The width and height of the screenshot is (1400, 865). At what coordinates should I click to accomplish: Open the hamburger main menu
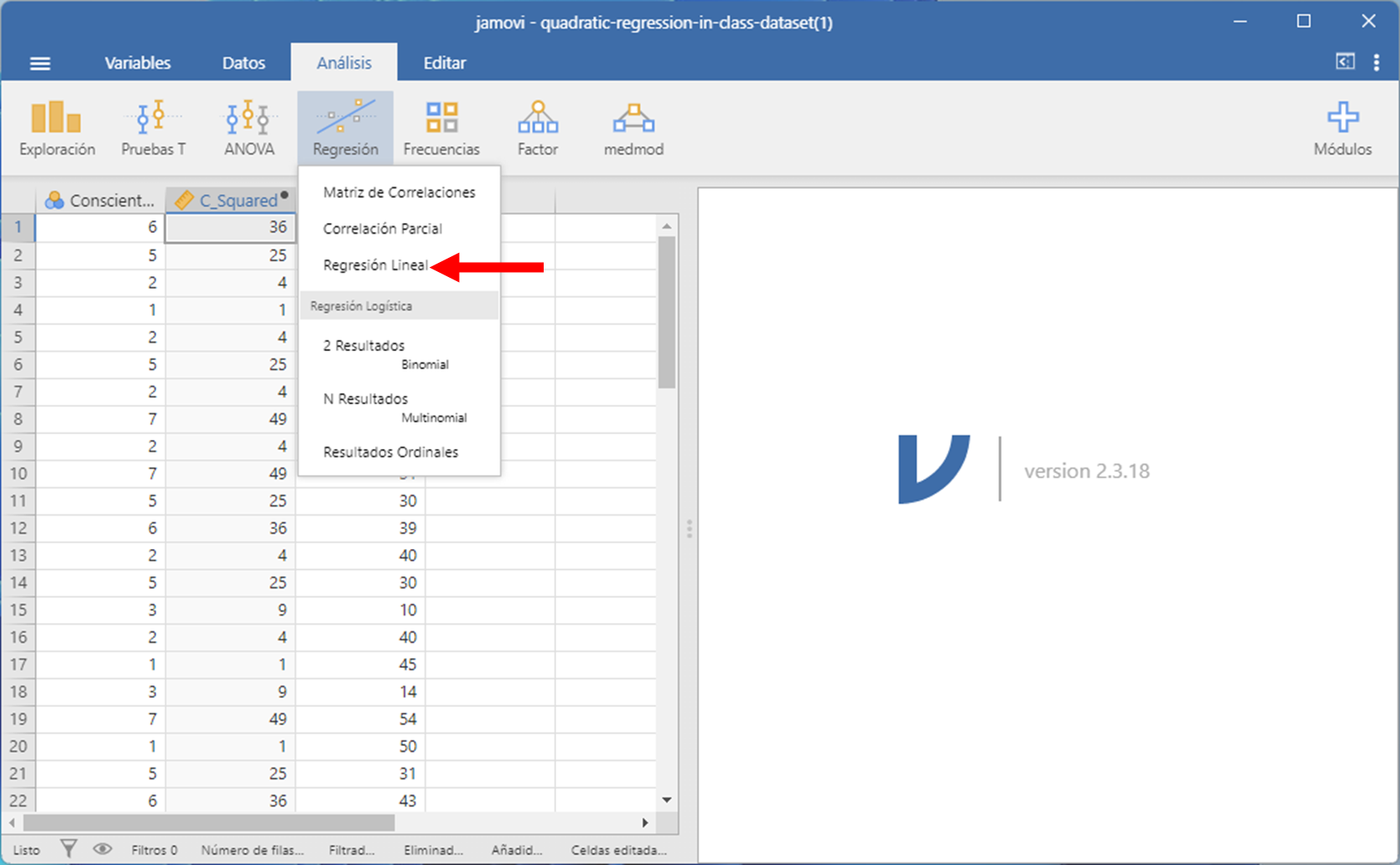(x=40, y=64)
